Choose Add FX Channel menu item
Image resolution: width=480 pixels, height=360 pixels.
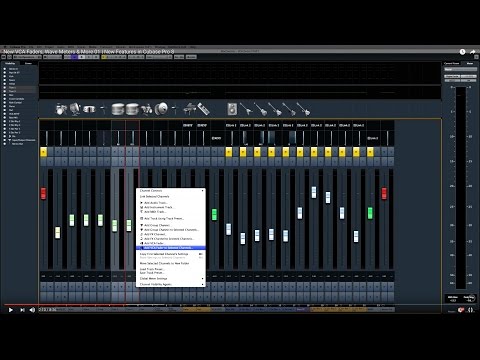click(171, 234)
